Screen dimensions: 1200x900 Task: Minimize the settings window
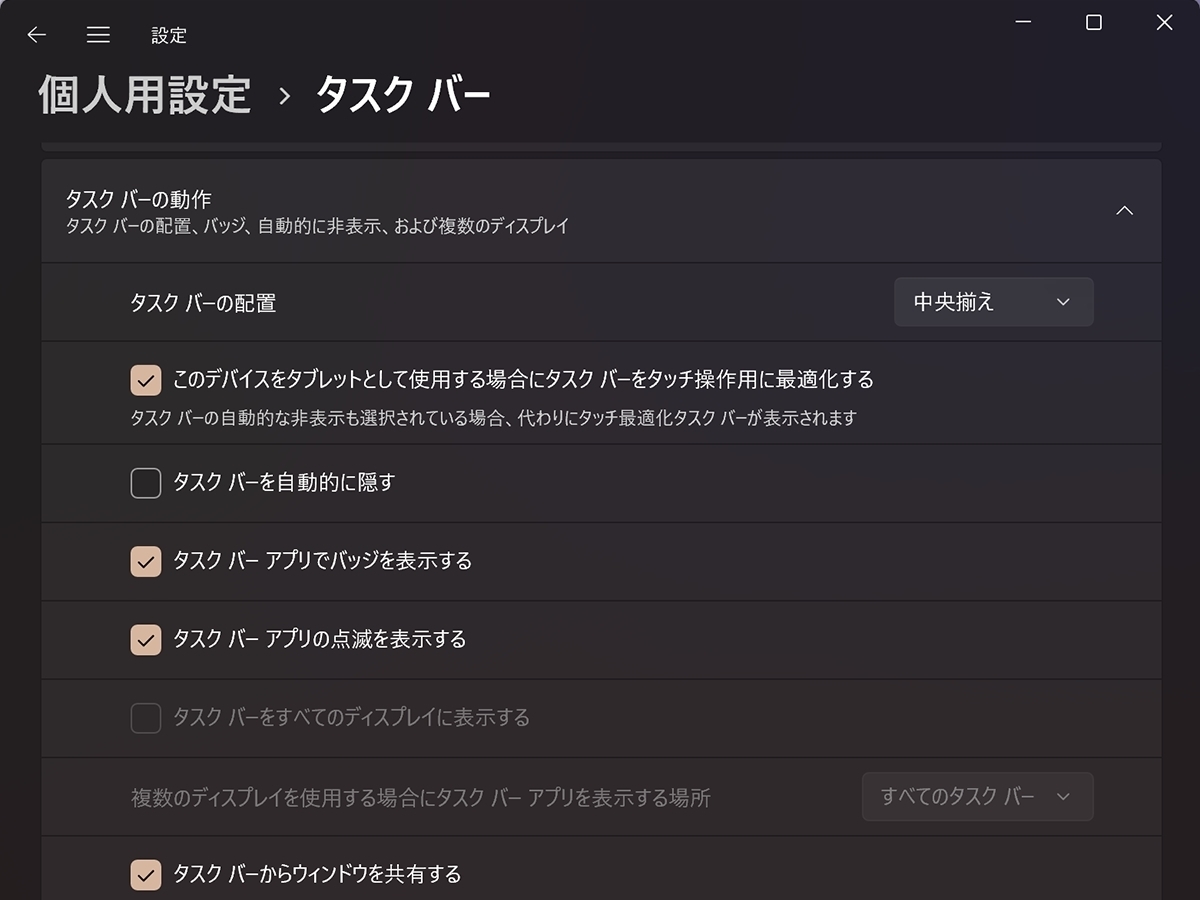coord(1024,22)
